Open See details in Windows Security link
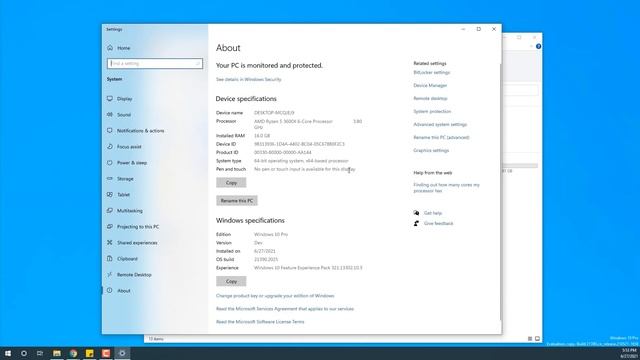640x360 pixels. pyautogui.click(x=249, y=80)
